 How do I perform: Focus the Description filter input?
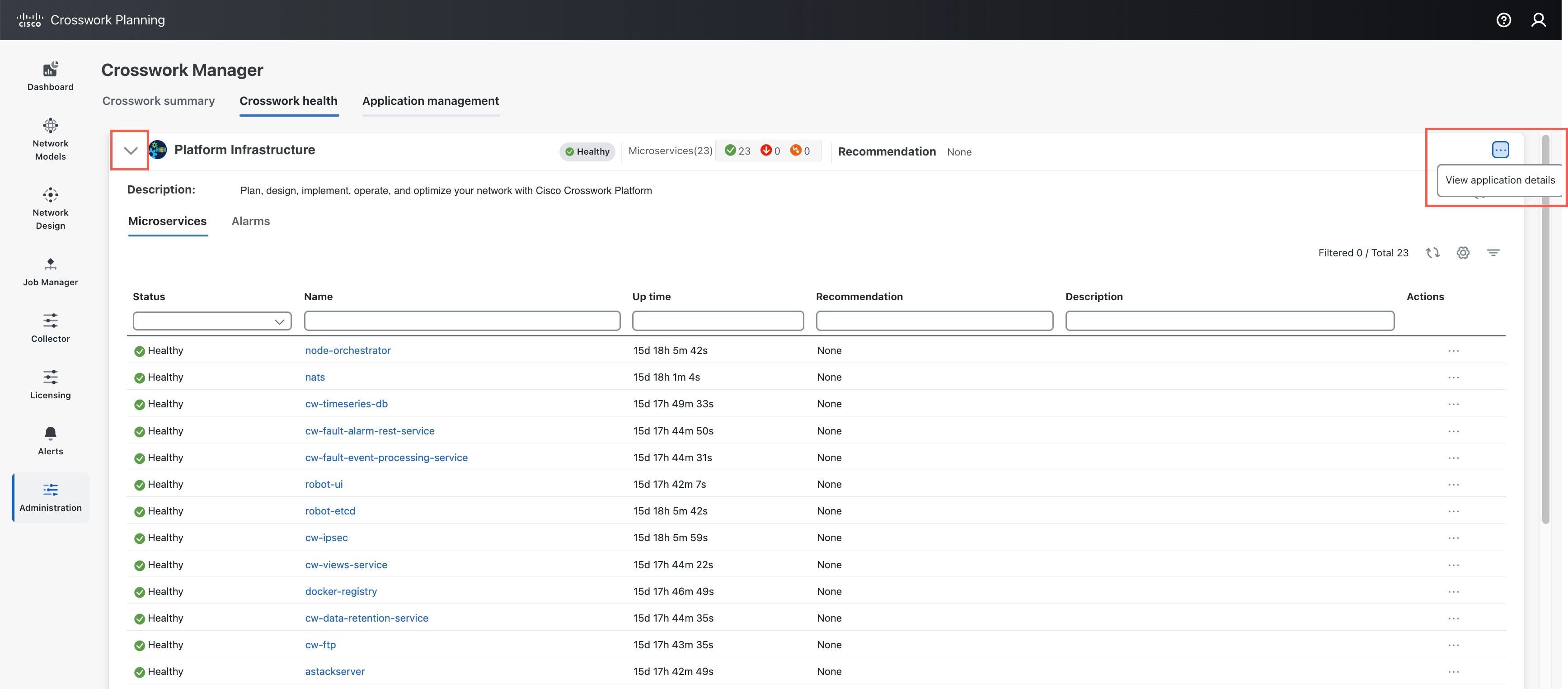pos(1230,321)
